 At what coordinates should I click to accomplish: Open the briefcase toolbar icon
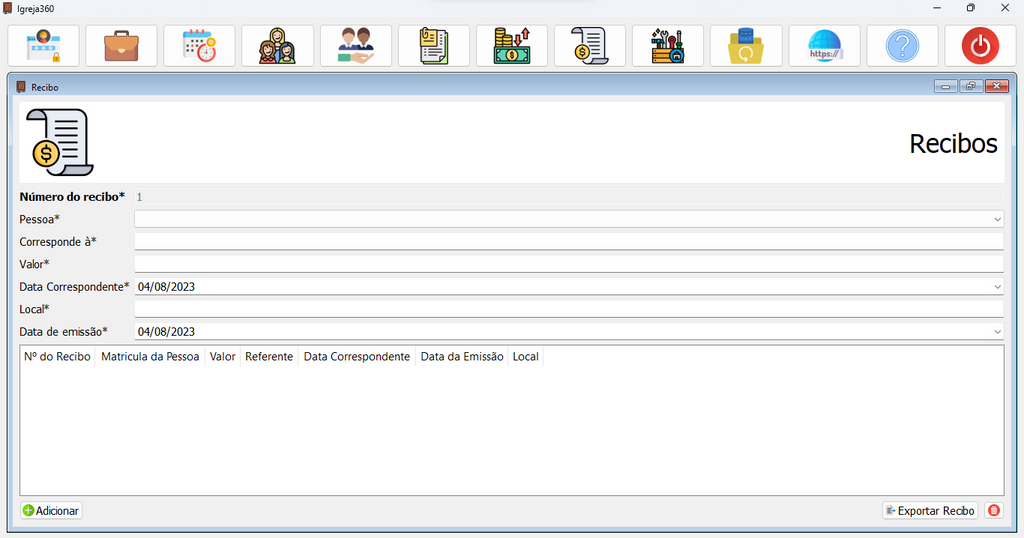click(x=121, y=46)
